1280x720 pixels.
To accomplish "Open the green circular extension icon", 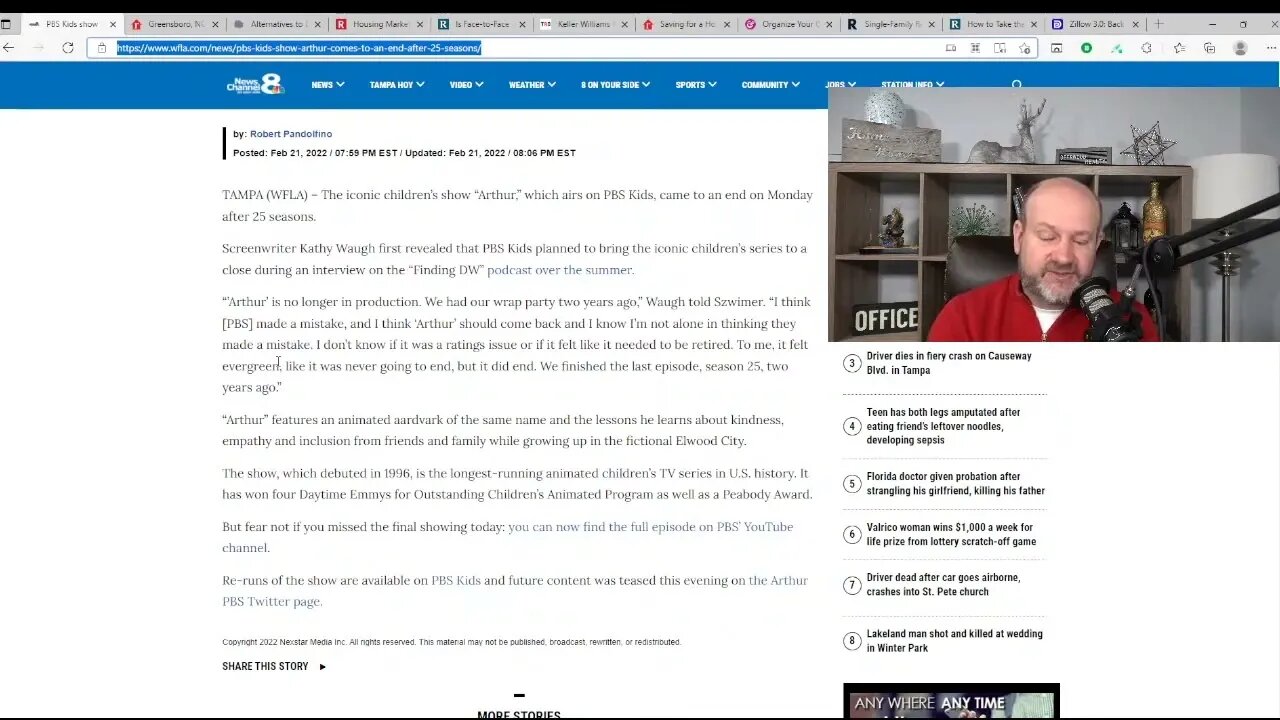I will coord(1086,48).
